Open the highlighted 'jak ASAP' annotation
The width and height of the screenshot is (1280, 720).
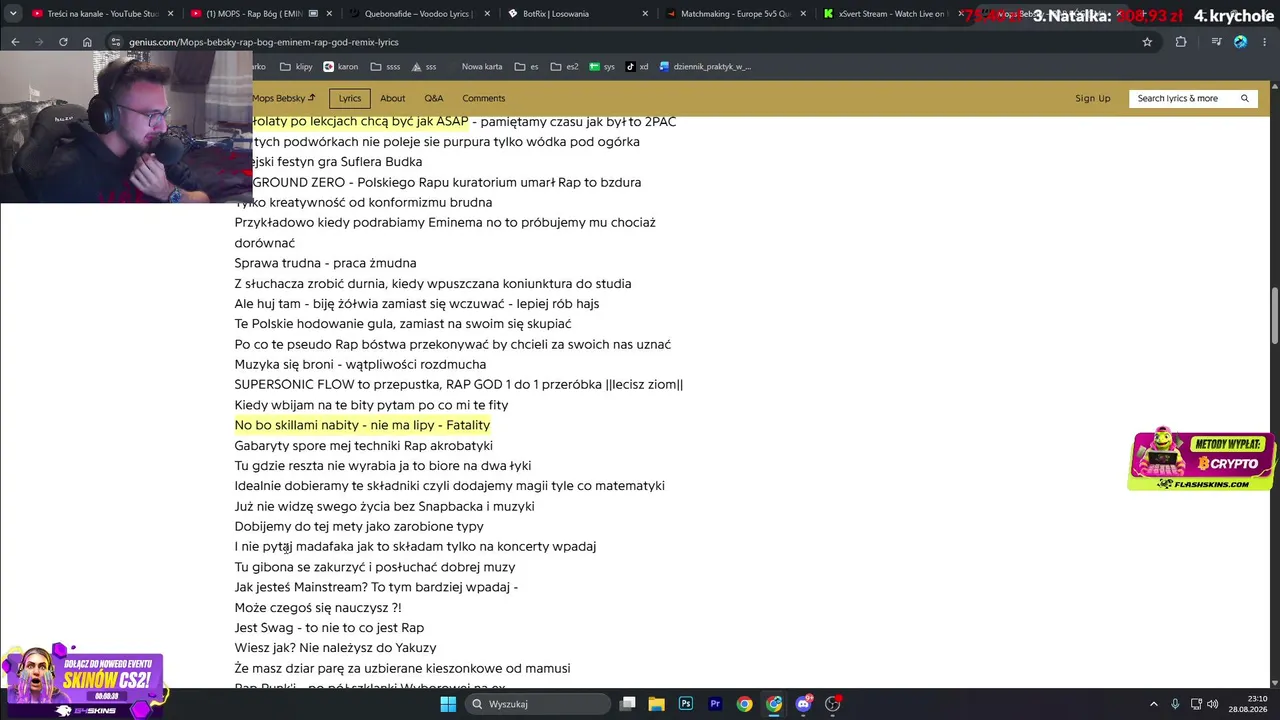(360, 122)
